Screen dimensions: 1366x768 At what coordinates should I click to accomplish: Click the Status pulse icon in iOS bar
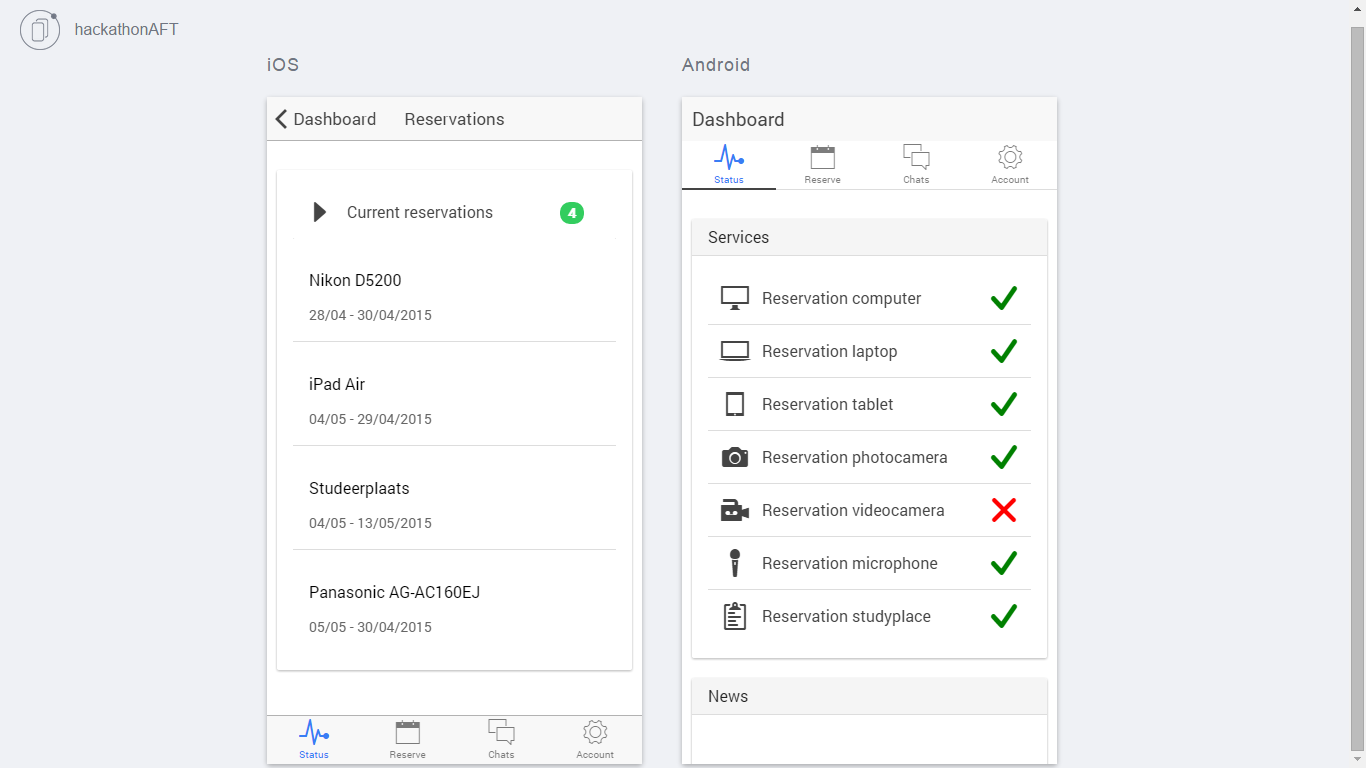point(314,732)
